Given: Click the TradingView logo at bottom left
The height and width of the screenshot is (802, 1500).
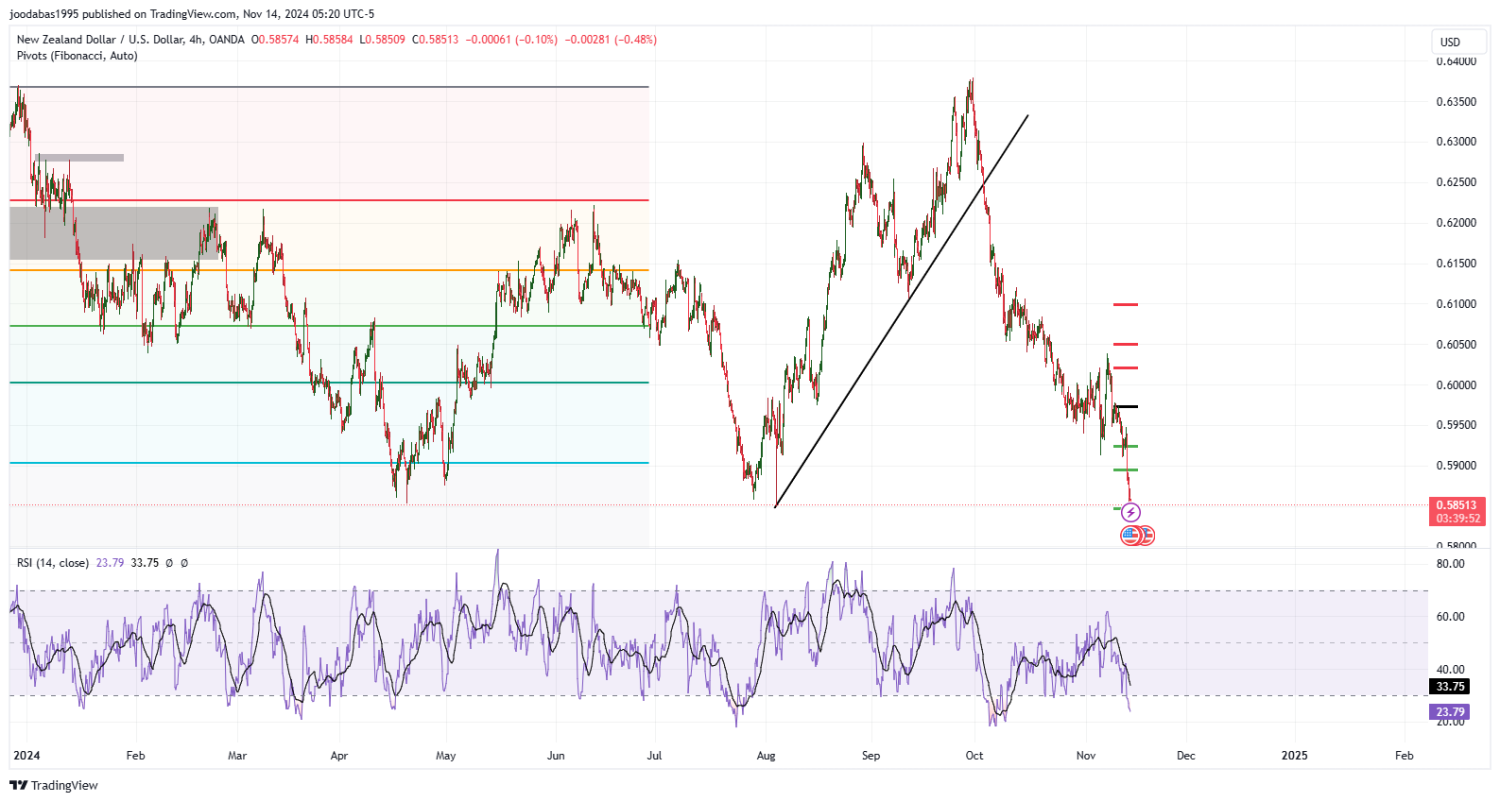Looking at the screenshot, I should (x=53, y=785).
